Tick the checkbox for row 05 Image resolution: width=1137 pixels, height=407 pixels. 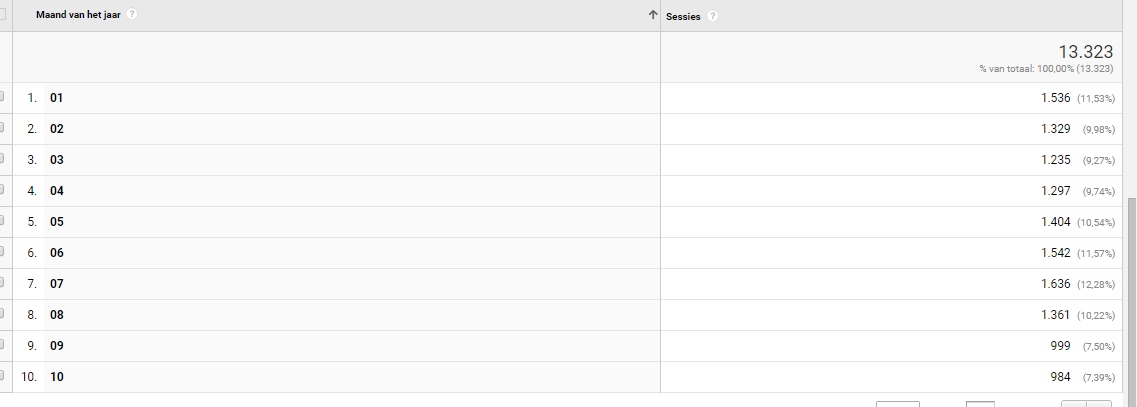pos(1,221)
